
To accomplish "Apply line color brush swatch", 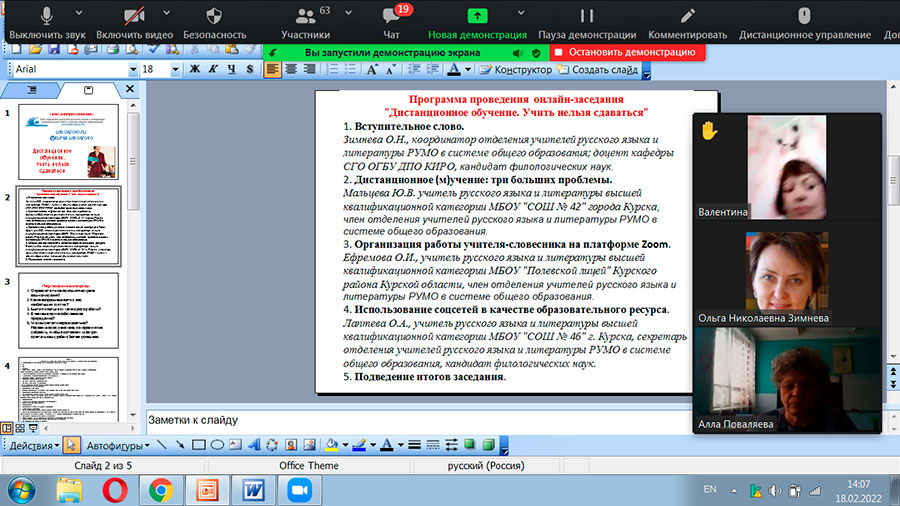I will click(359, 445).
